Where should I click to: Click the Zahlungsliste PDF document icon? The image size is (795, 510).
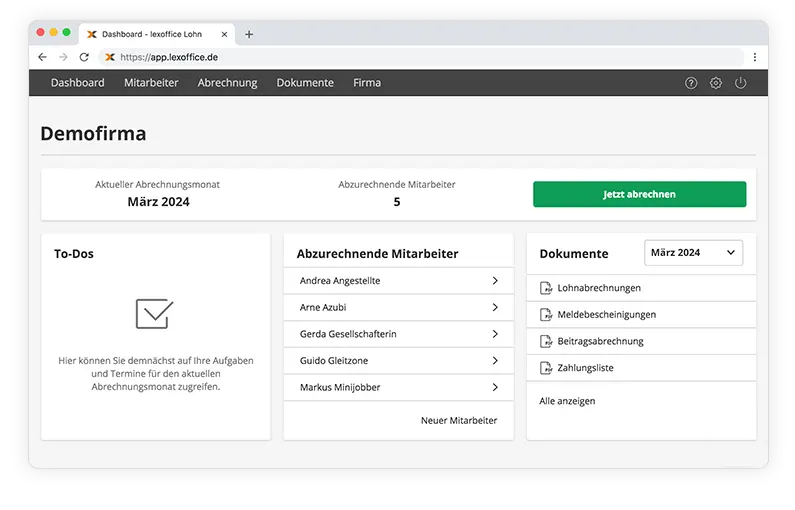point(546,368)
